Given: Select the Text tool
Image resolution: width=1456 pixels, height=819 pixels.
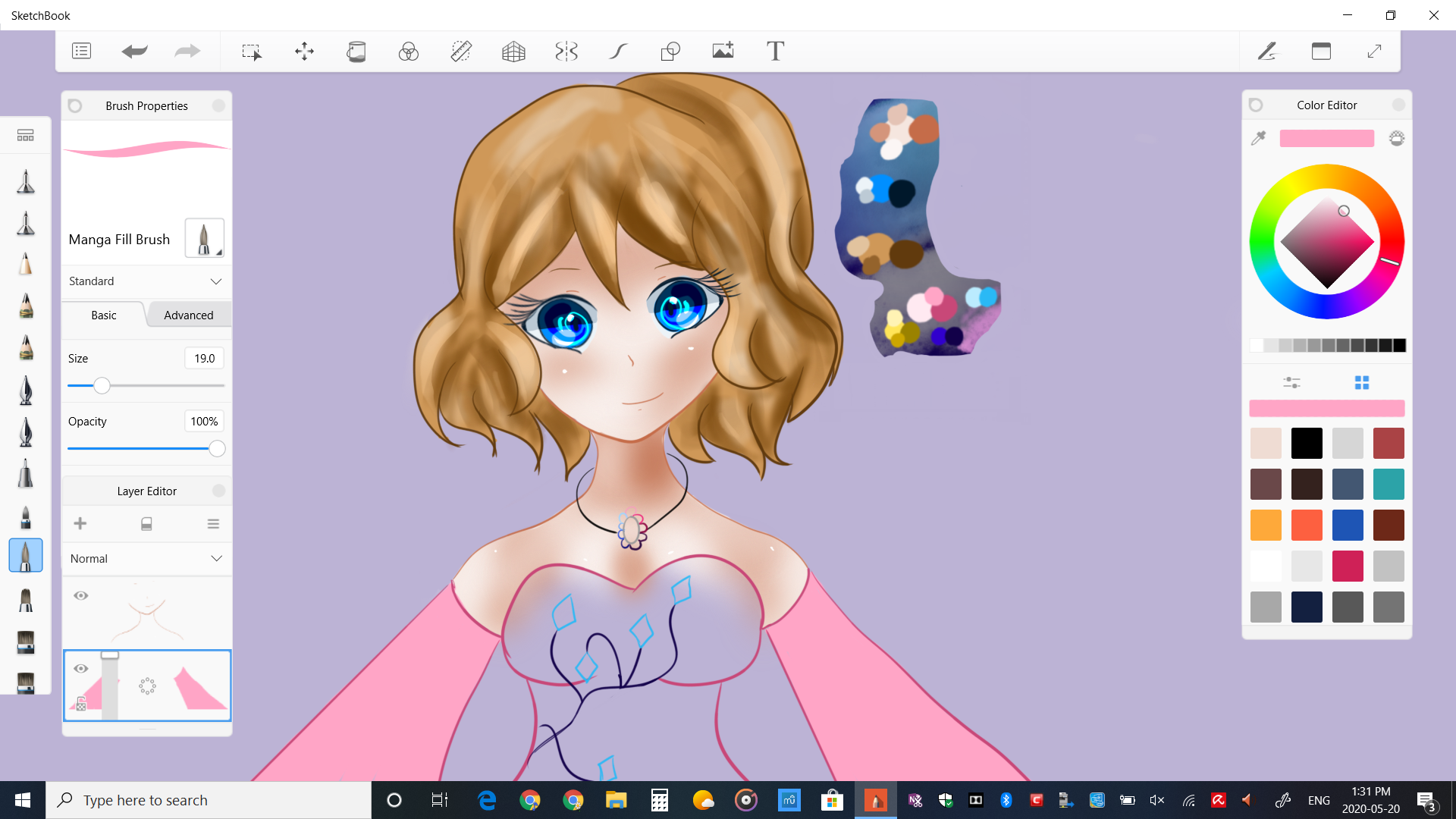Looking at the screenshot, I should (775, 51).
